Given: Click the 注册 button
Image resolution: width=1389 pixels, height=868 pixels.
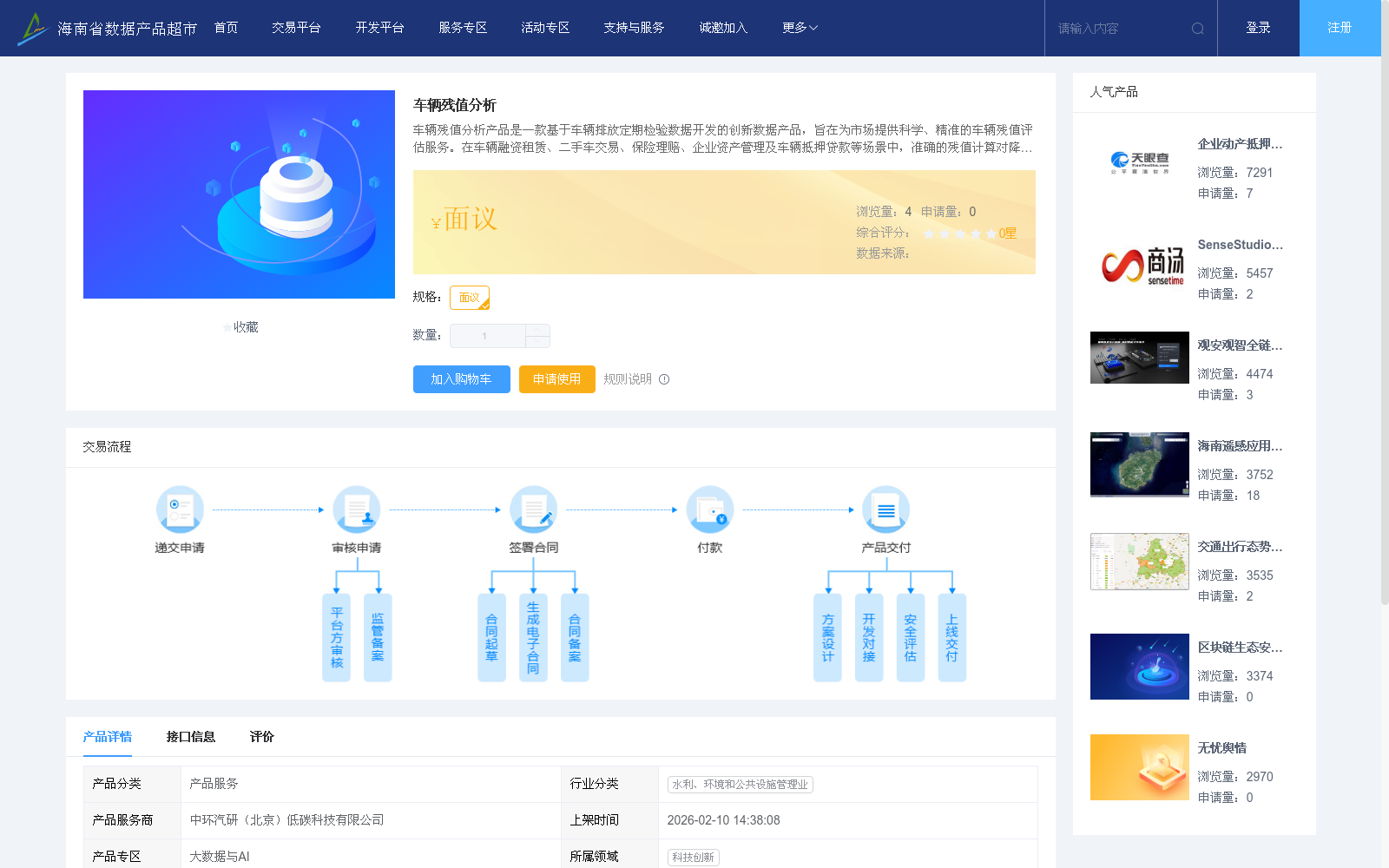Looking at the screenshot, I should (1340, 28).
